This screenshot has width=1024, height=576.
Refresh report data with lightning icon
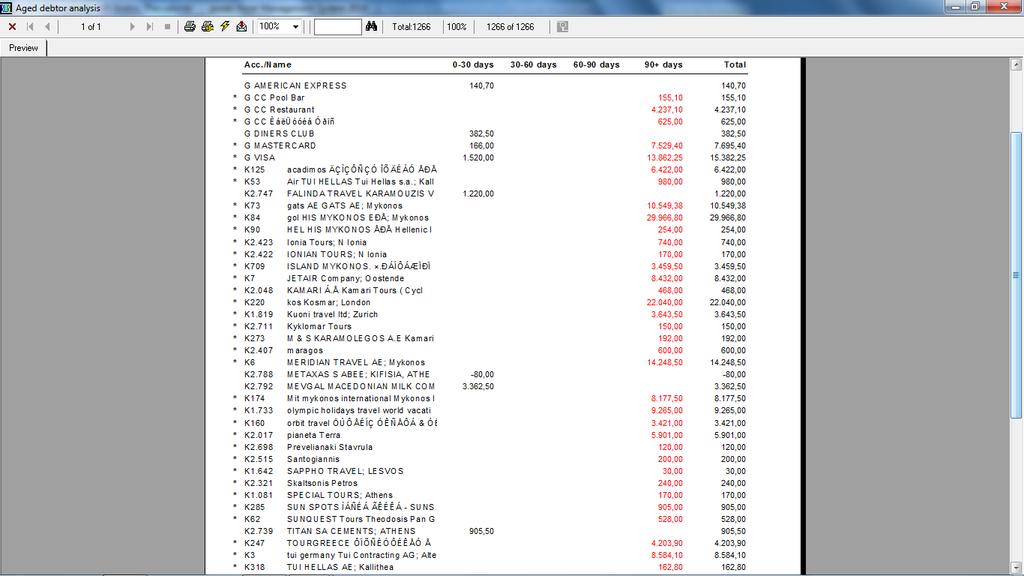(x=225, y=27)
